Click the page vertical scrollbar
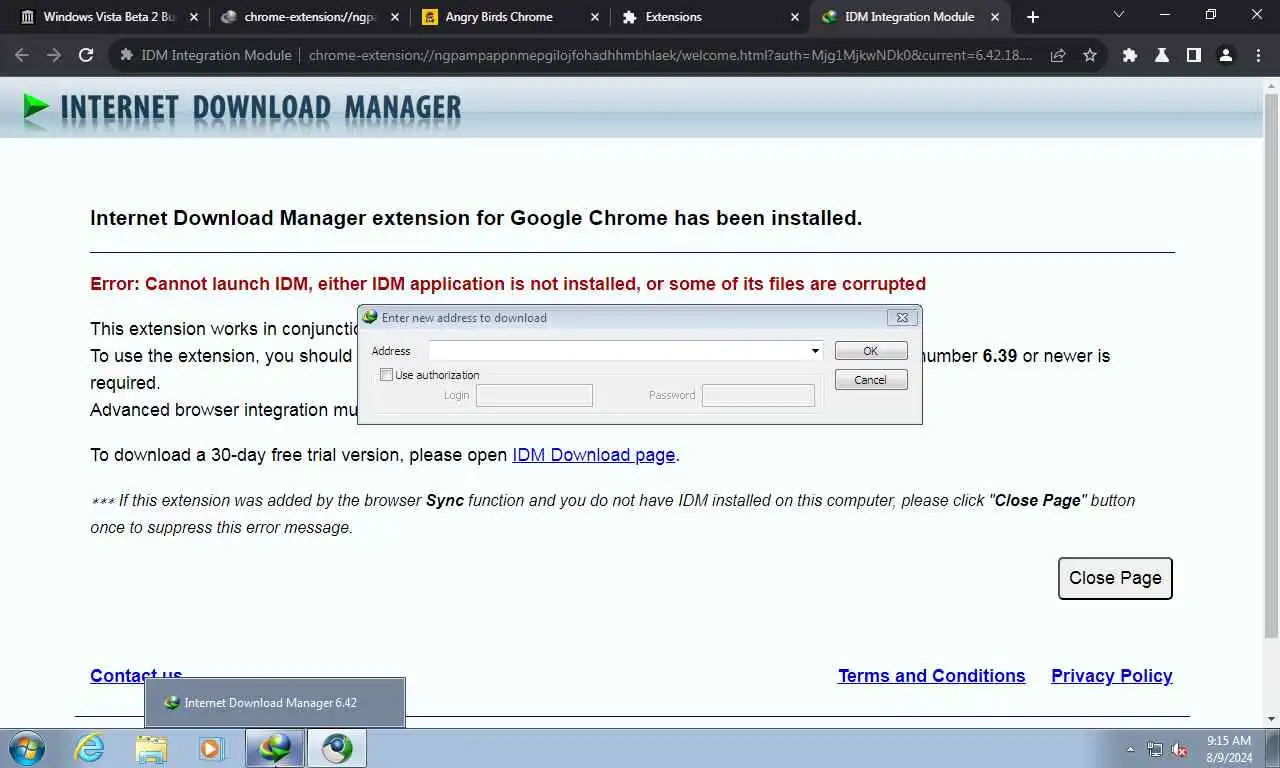 point(1271,365)
